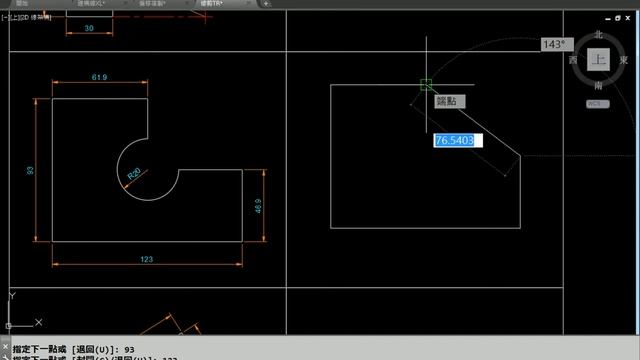Switch to the first file tab
This screenshot has width=640, height=360.
pos(22,3)
